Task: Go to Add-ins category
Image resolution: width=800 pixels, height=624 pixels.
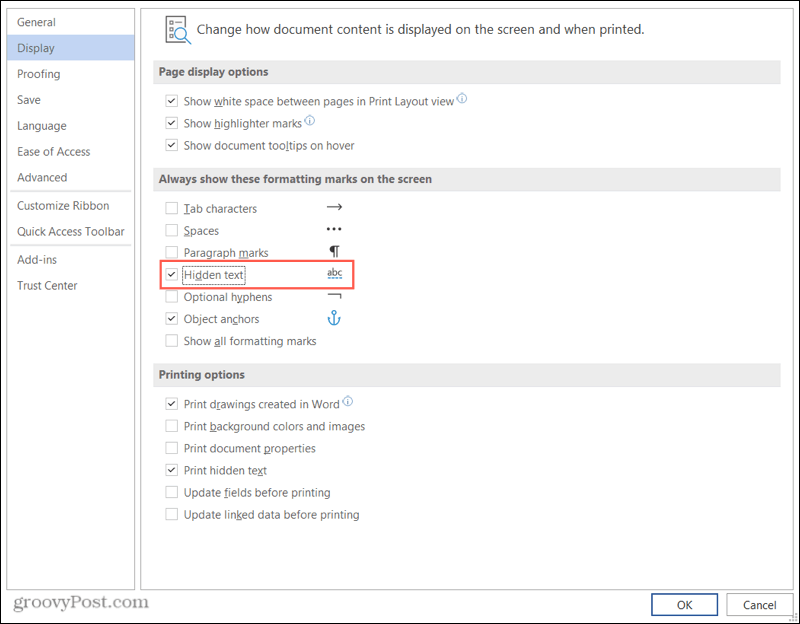Action: (x=71, y=260)
